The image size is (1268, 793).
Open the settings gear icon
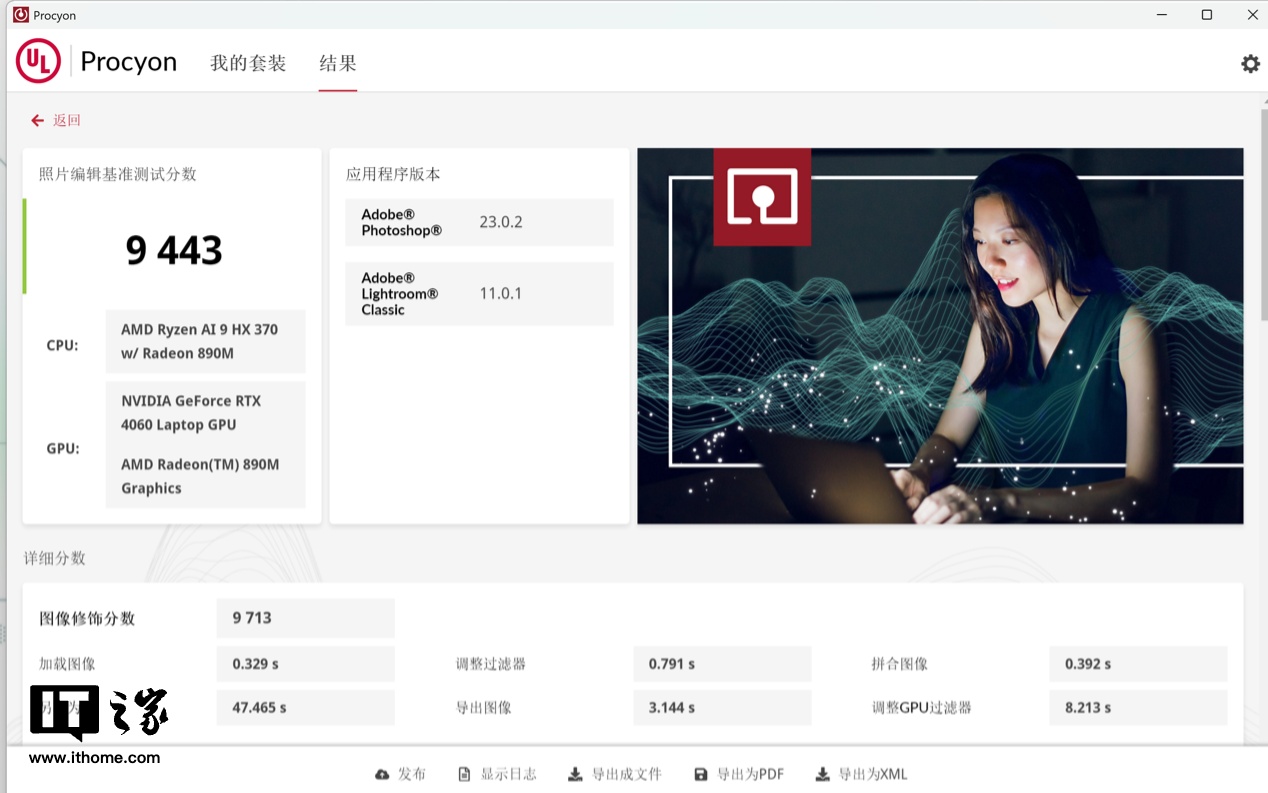coord(1250,64)
